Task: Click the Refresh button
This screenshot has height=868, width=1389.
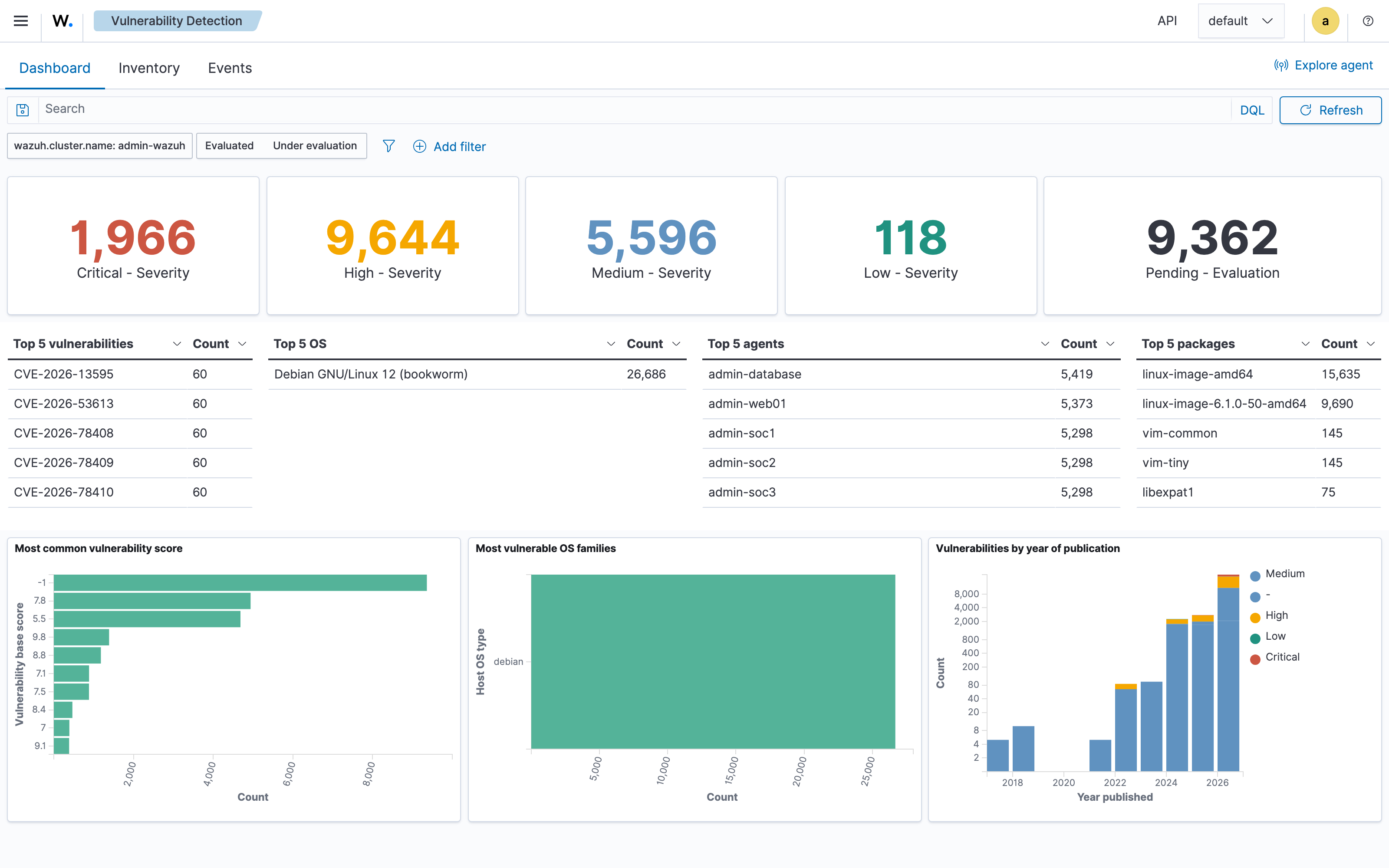Action: tap(1330, 110)
